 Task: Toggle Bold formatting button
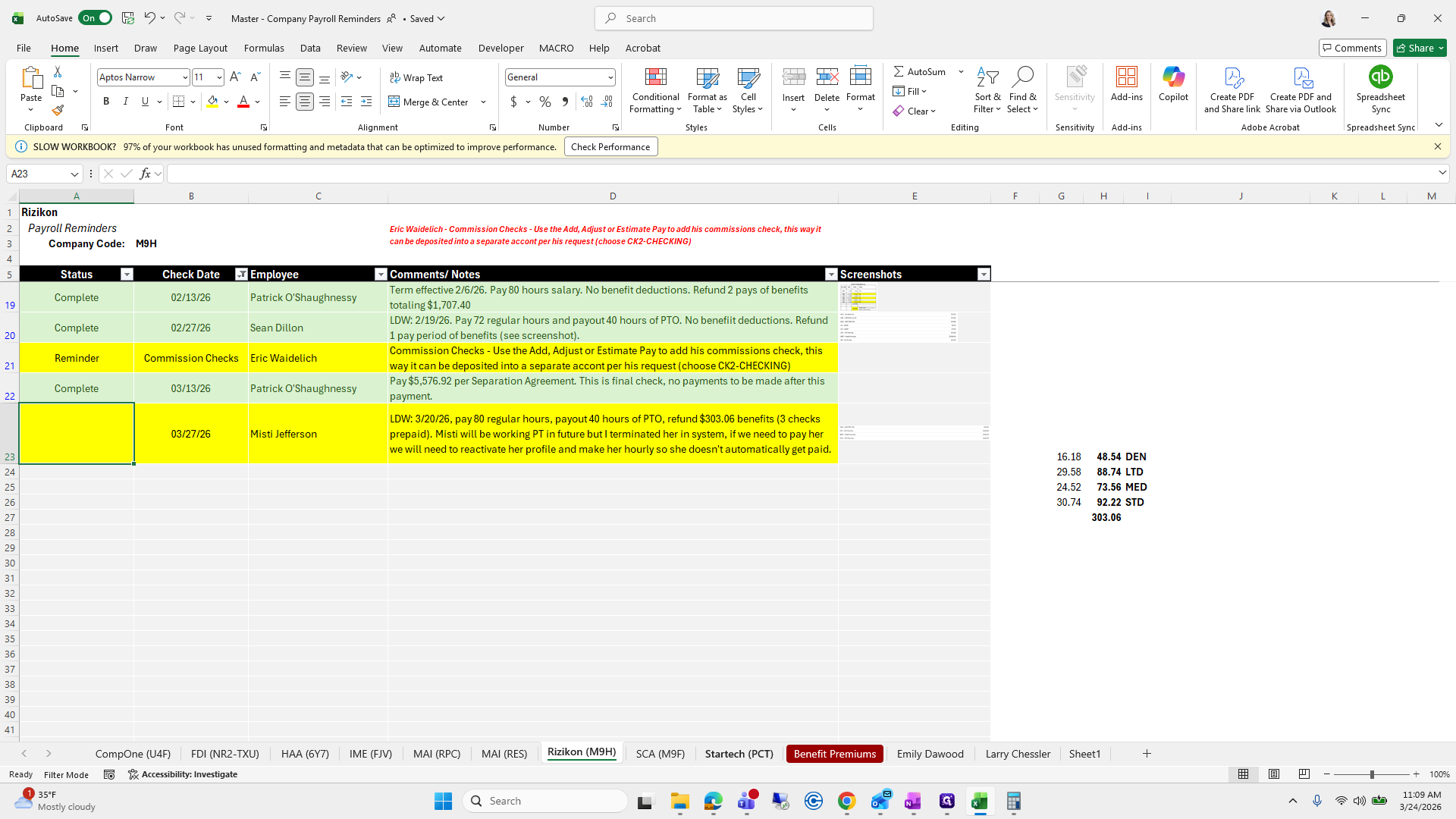(106, 102)
